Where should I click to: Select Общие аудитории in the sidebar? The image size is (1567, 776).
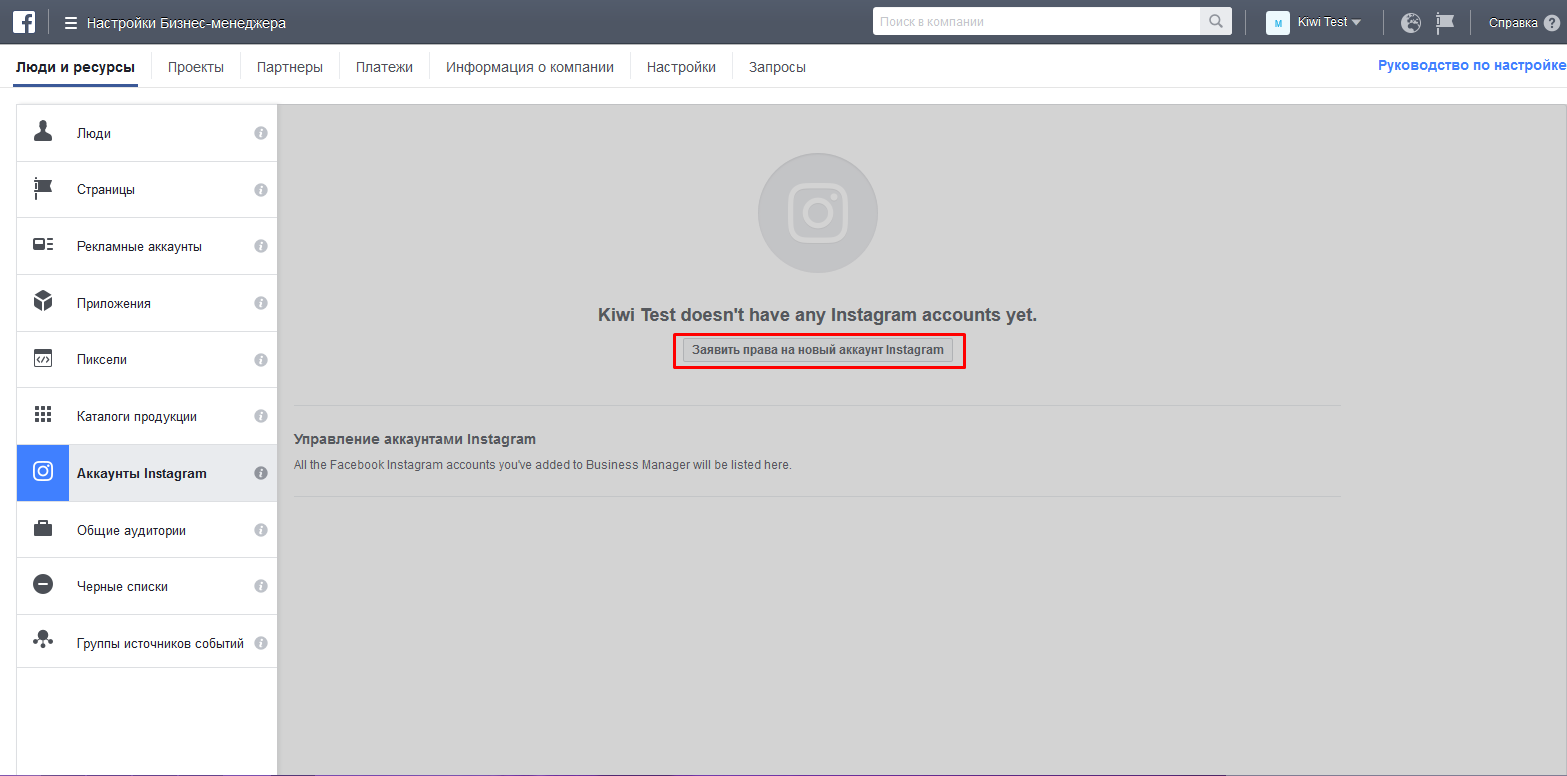tap(147, 530)
